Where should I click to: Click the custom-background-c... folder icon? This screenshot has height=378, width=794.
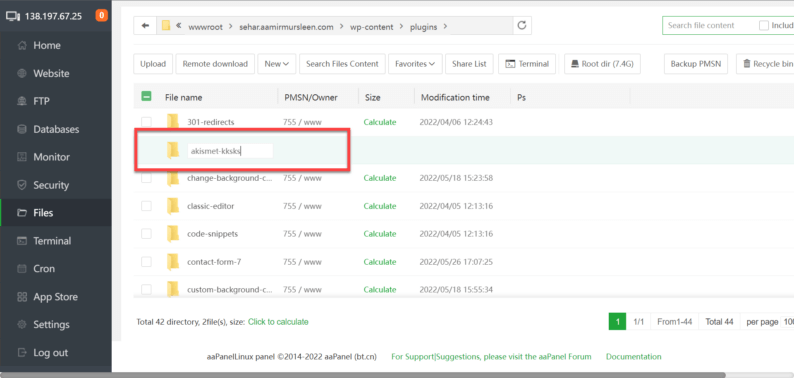(x=173, y=289)
